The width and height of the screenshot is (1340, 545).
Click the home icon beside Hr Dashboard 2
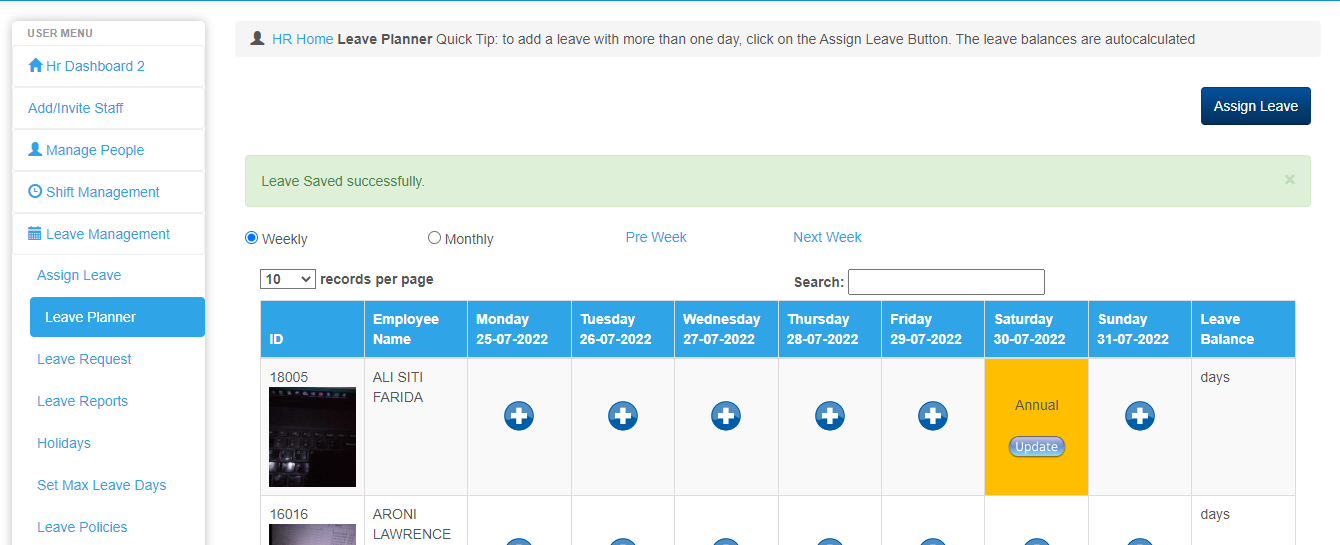(36, 65)
